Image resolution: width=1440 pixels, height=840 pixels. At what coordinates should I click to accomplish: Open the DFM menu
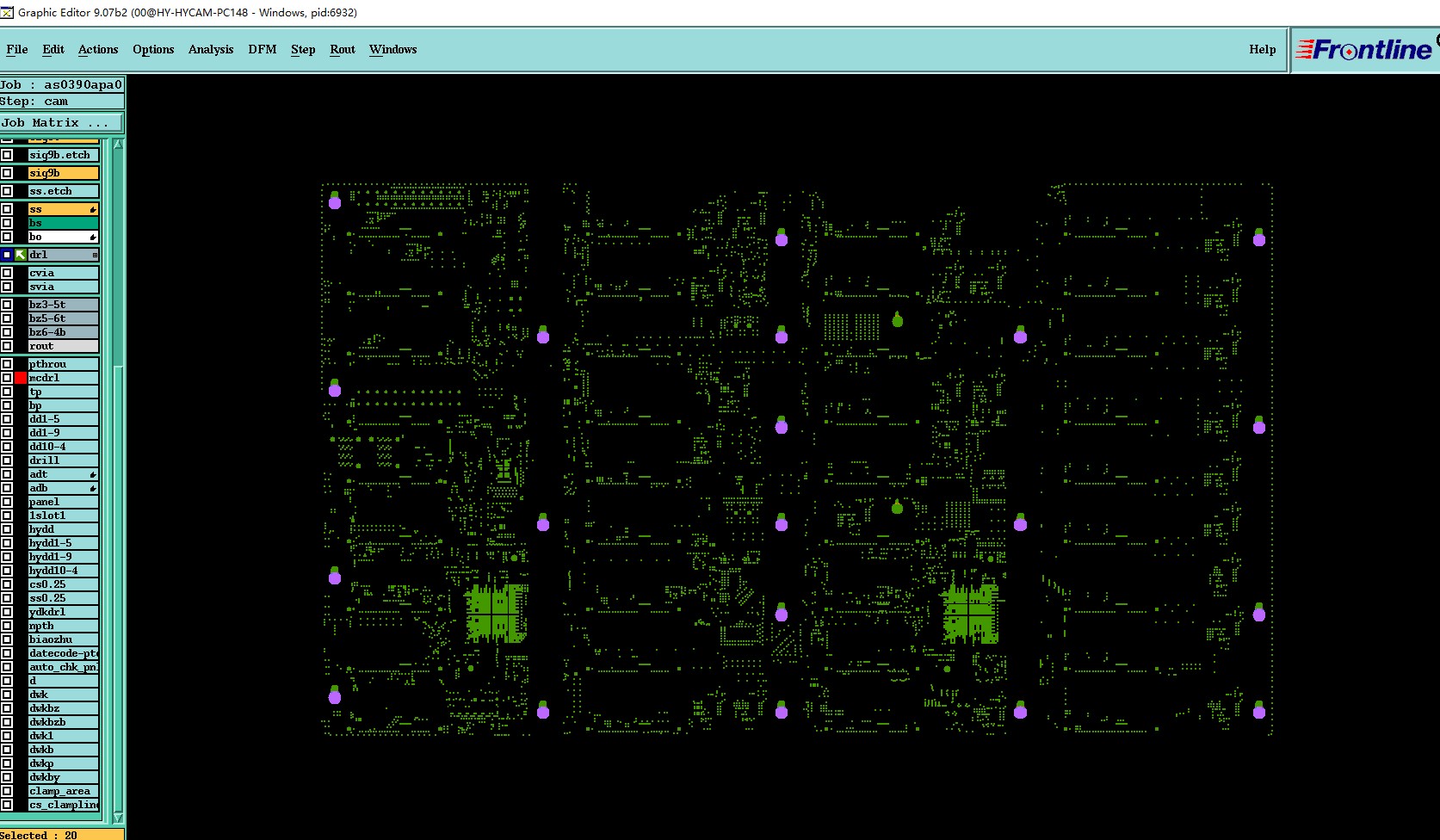[263, 50]
